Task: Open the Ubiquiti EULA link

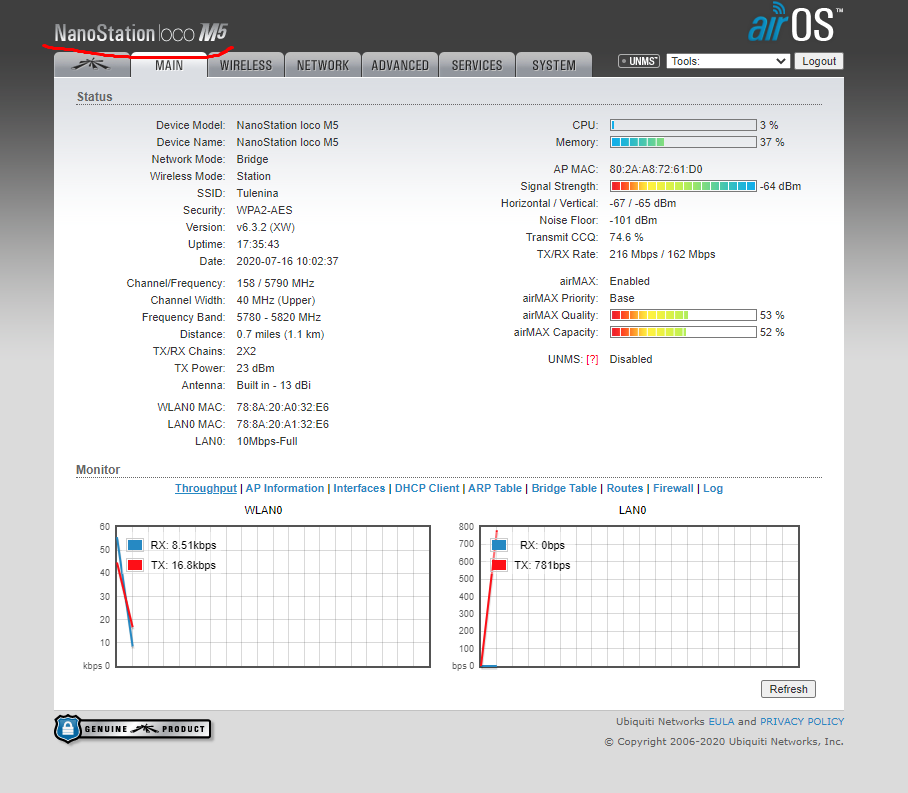Action: click(x=721, y=721)
